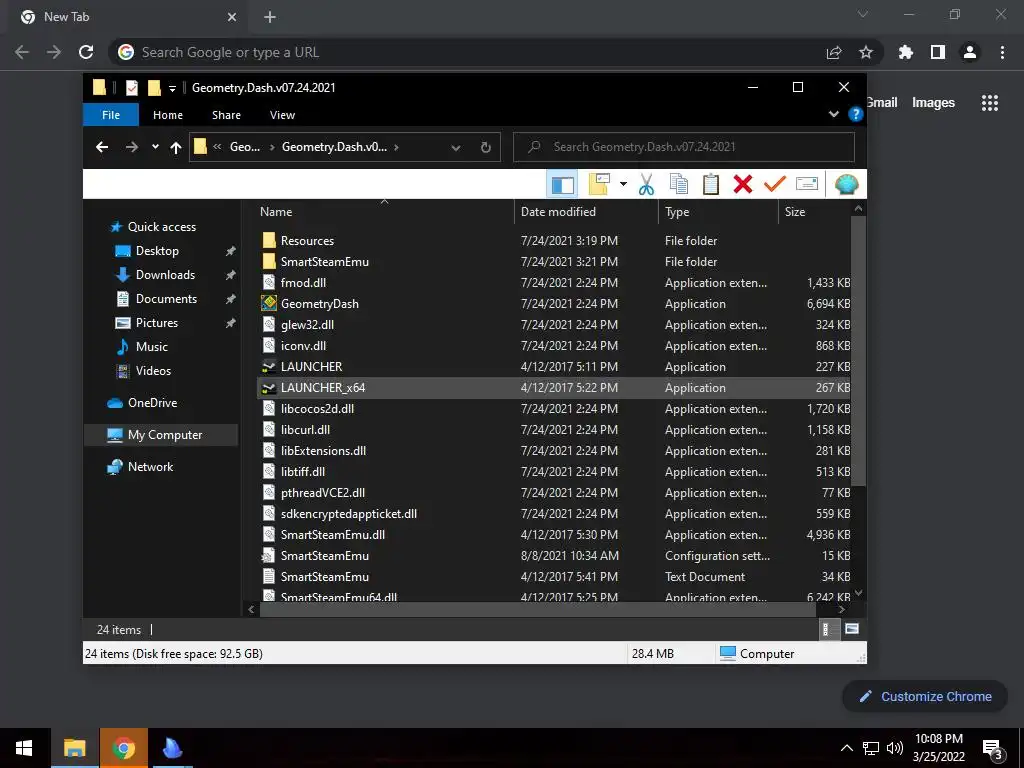Click the Copy pages icon
1024x768 pixels.
[679, 184]
